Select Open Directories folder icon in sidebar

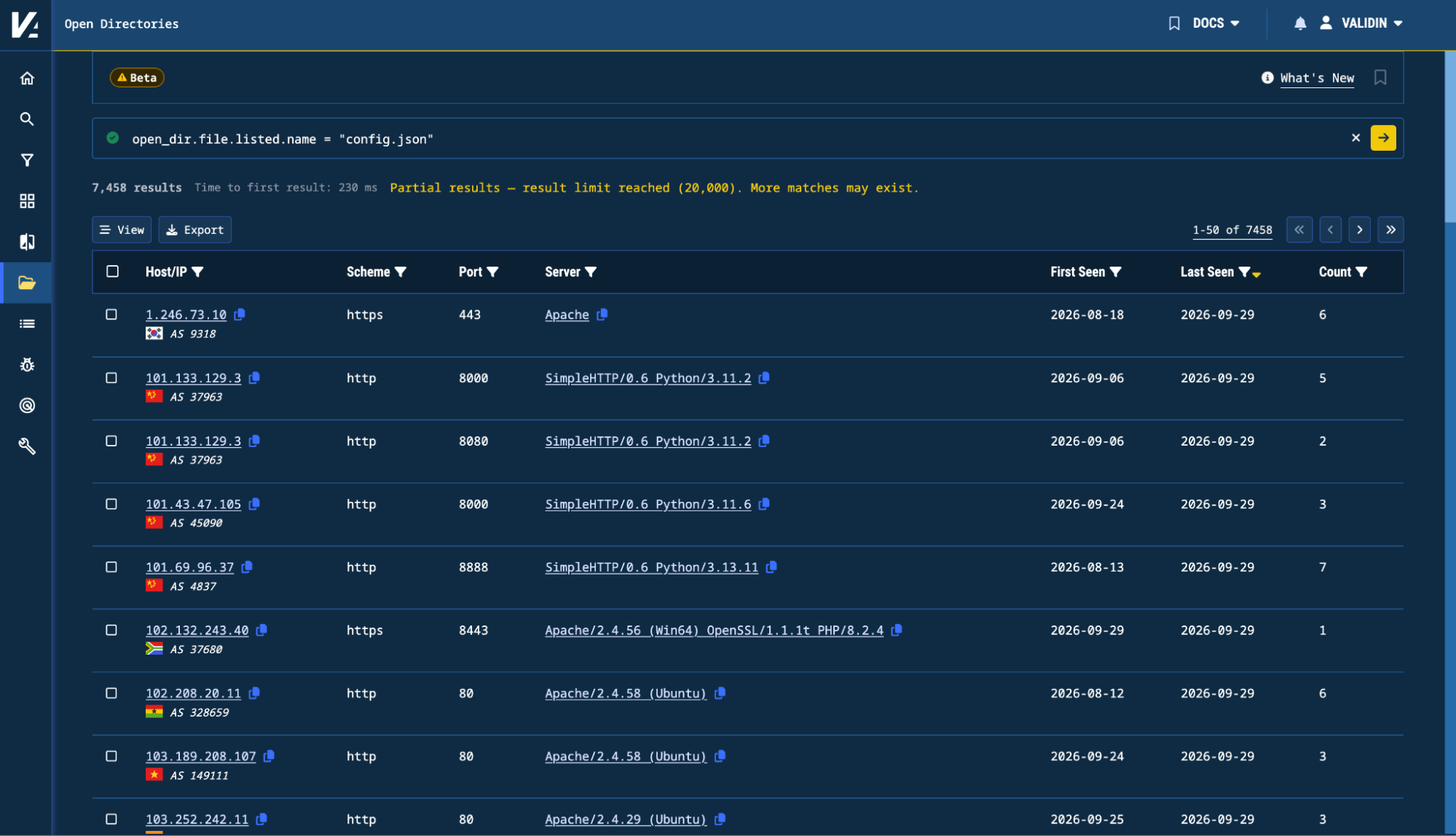[27, 283]
